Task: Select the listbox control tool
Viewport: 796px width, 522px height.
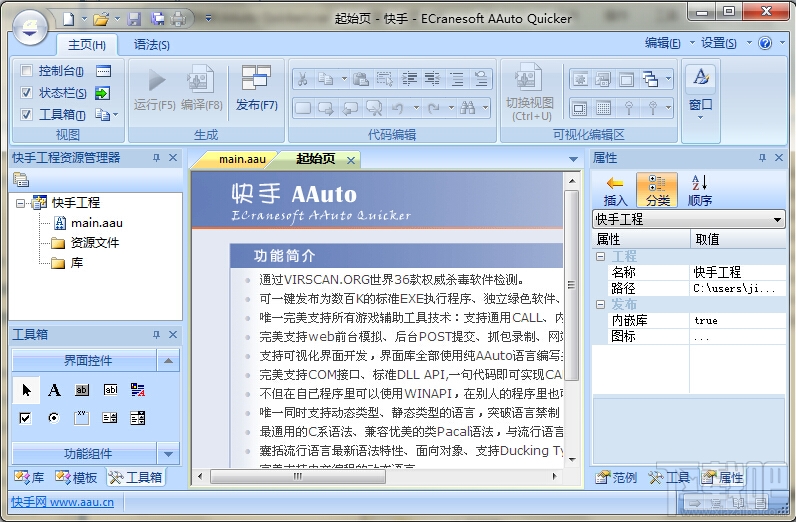Action: click(x=110, y=418)
